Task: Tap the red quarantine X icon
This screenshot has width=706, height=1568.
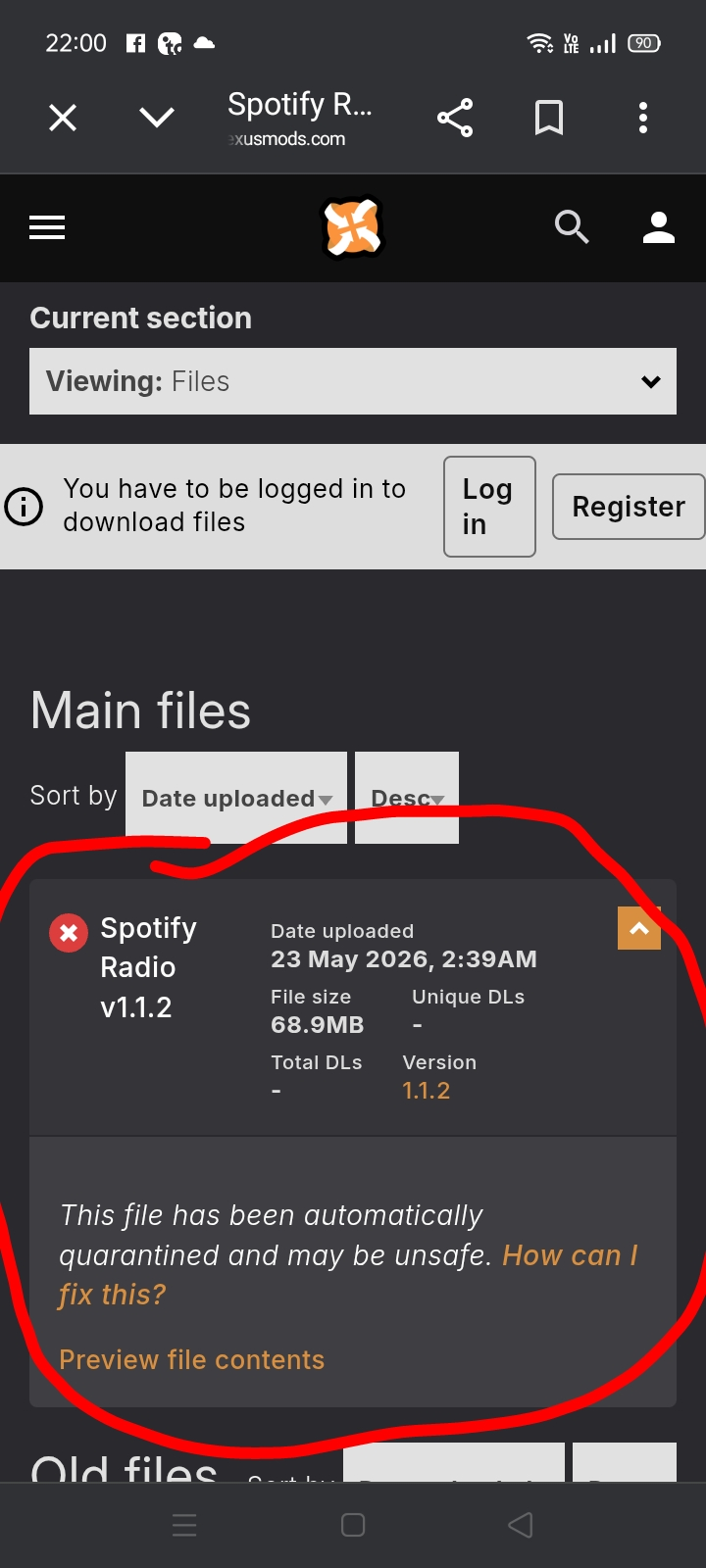Action: coord(69,933)
